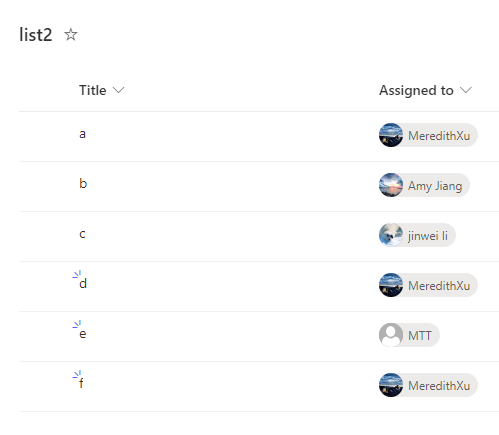The height and width of the screenshot is (435, 499).
Task: Expand the Assigned to column chevron
Action: tap(466, 90)
